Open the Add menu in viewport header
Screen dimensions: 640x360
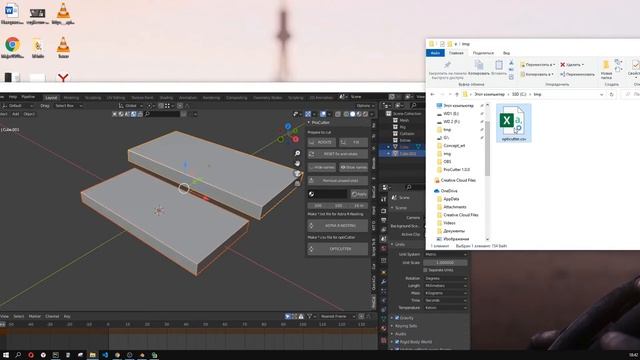pos(16,114)
